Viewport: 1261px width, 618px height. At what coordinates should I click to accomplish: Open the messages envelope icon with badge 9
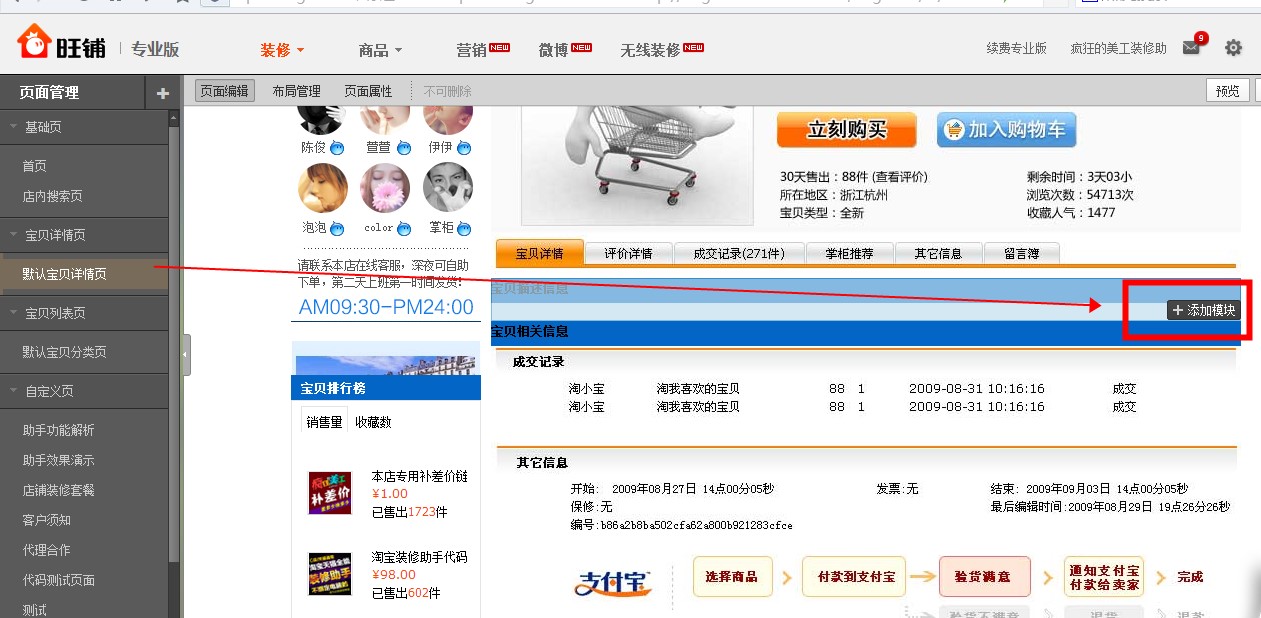pyautogui.click(x=1192, y=46)
